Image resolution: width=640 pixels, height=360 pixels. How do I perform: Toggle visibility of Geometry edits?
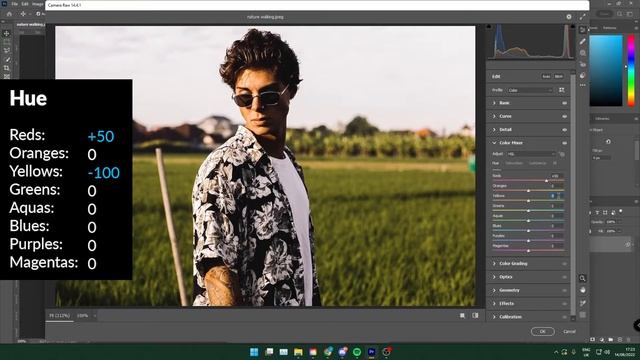(x=564, y=291)
